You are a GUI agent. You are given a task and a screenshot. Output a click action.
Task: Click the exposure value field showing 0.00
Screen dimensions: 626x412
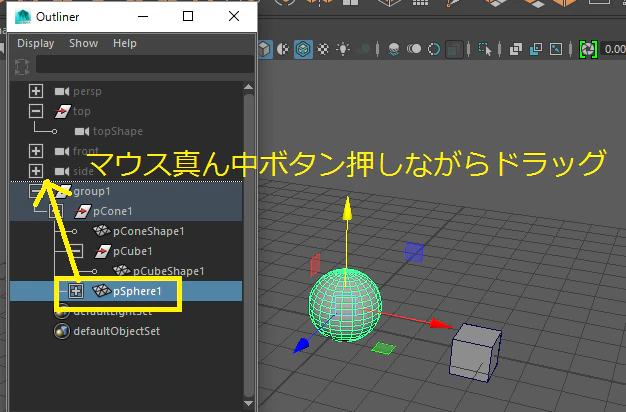(x=613, y=49)
